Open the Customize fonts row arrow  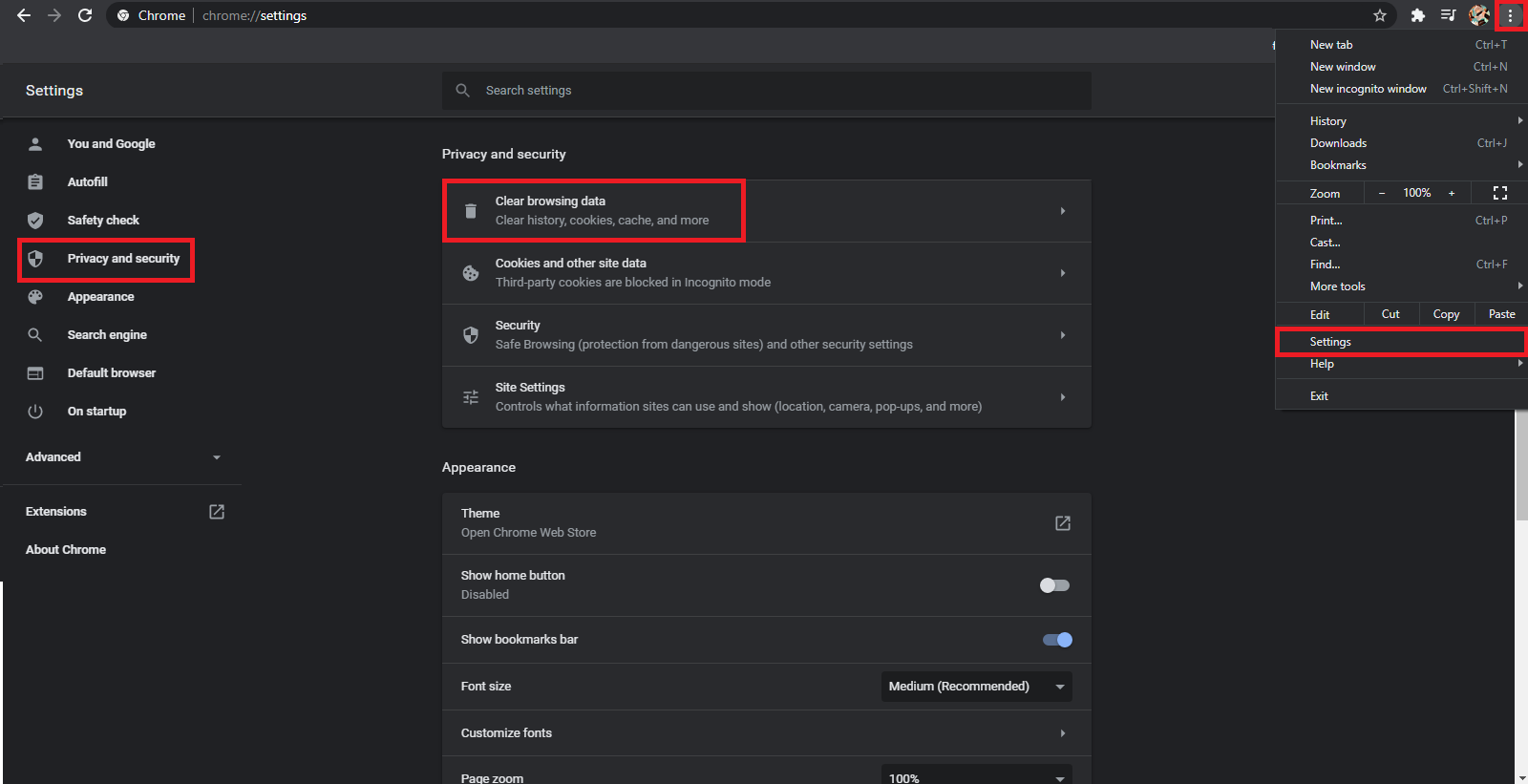(1063, 733)
